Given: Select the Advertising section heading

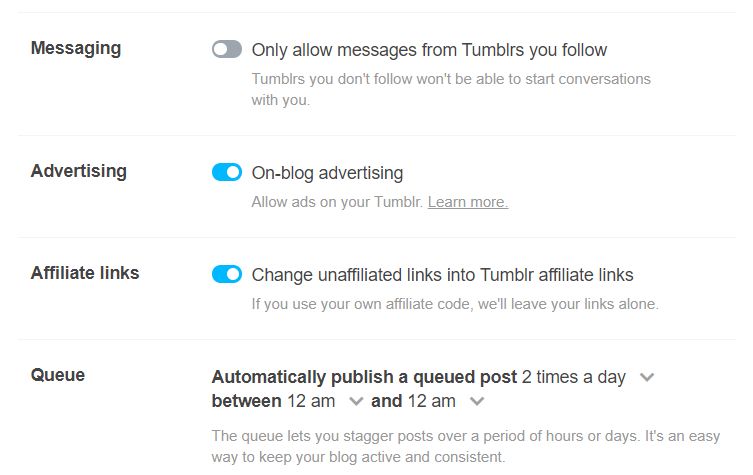Looking at the screenshot, I should [79, 171].
